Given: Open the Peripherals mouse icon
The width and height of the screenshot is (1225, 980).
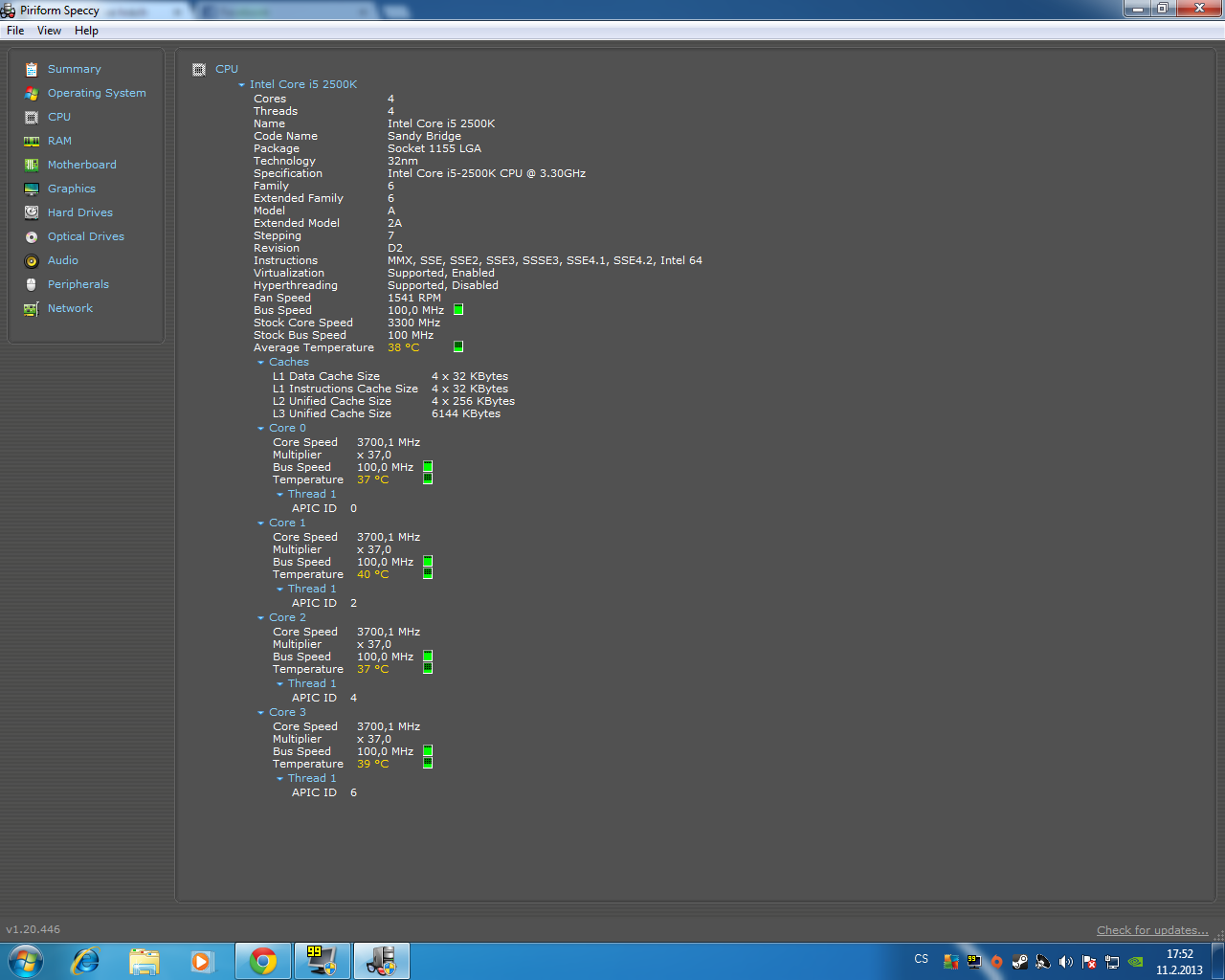Looking at the screenshot, I should 32,284.
